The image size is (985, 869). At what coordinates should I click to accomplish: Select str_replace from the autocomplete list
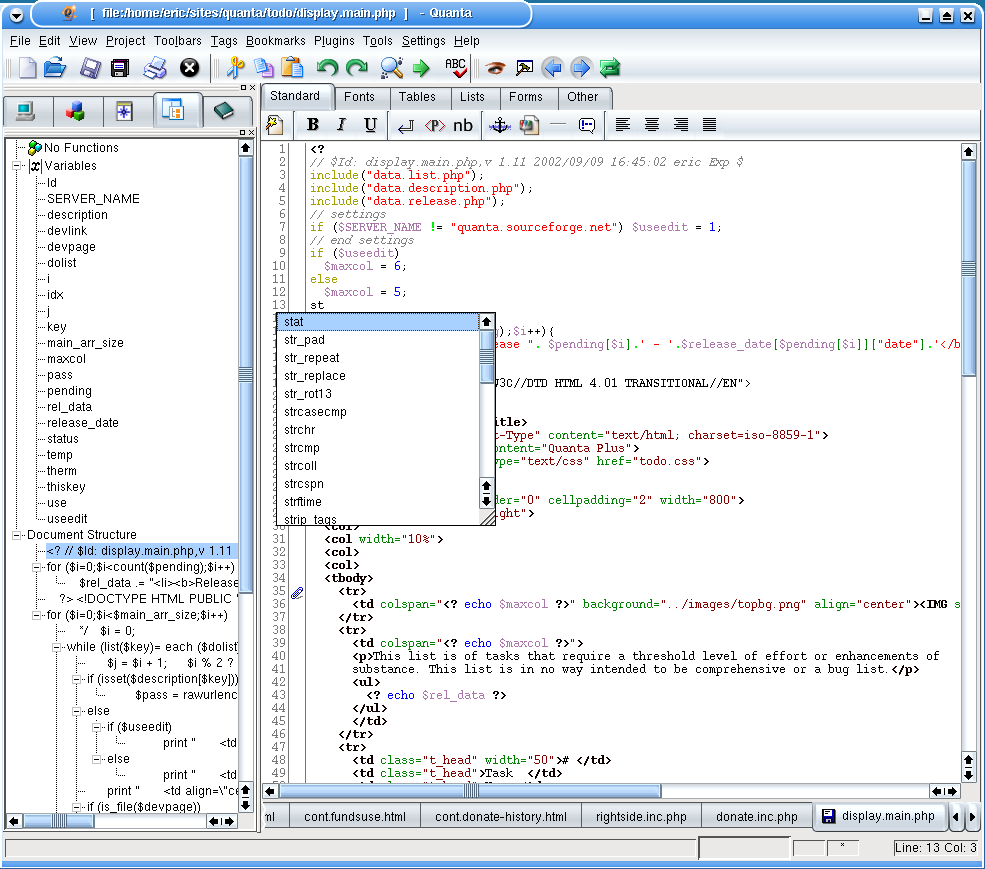[x=314, y=376]
